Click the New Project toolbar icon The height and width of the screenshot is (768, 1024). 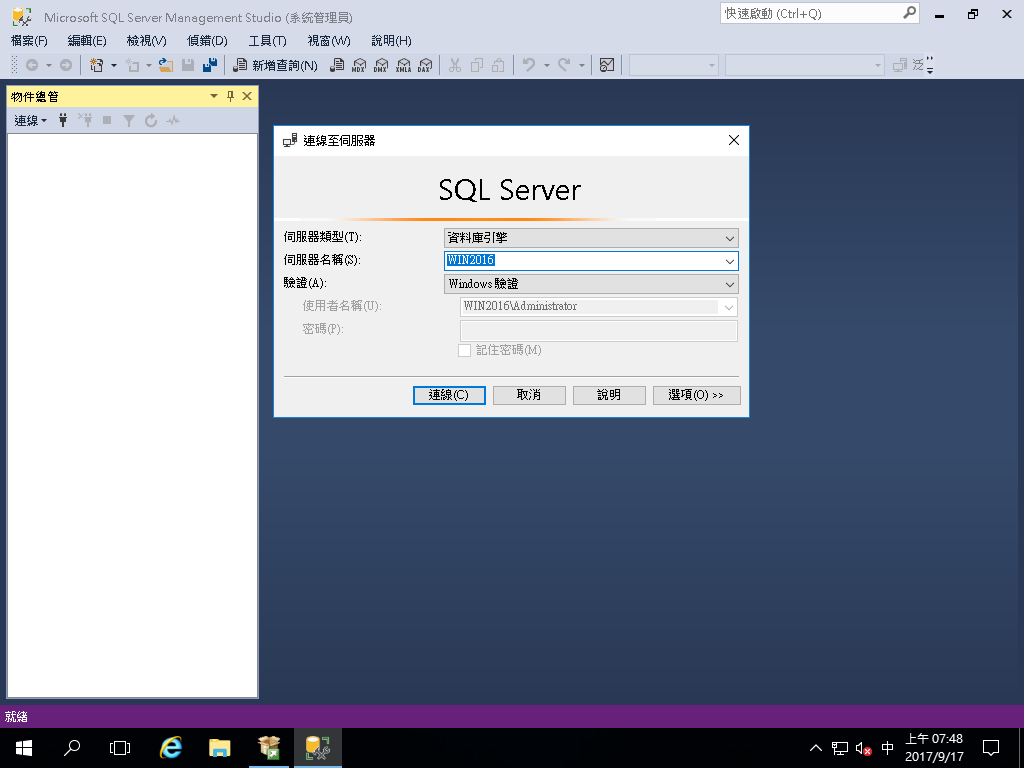pos(97,65)
